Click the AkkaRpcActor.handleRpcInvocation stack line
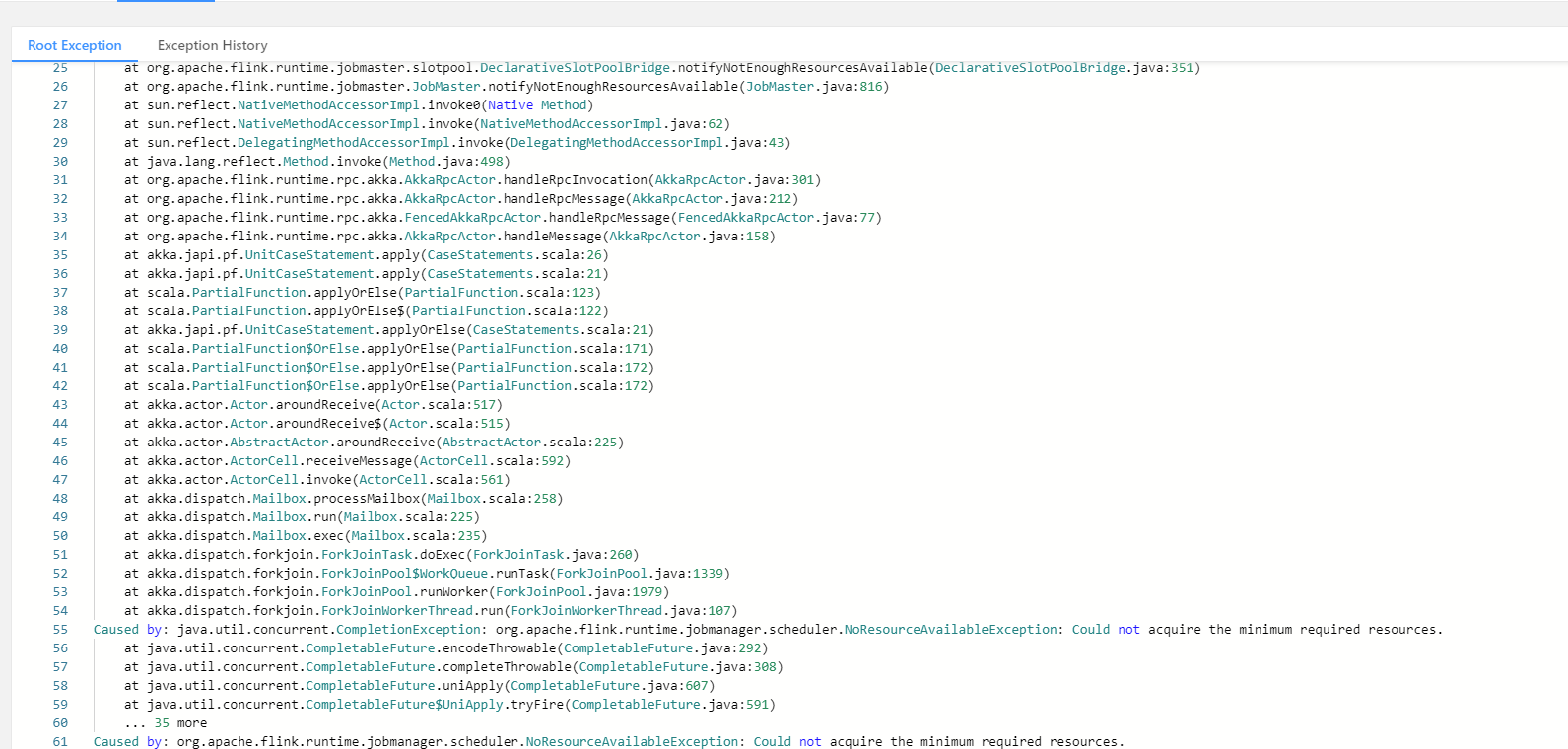This screenshot has width=1568, height=749. (x=472, y=180)
